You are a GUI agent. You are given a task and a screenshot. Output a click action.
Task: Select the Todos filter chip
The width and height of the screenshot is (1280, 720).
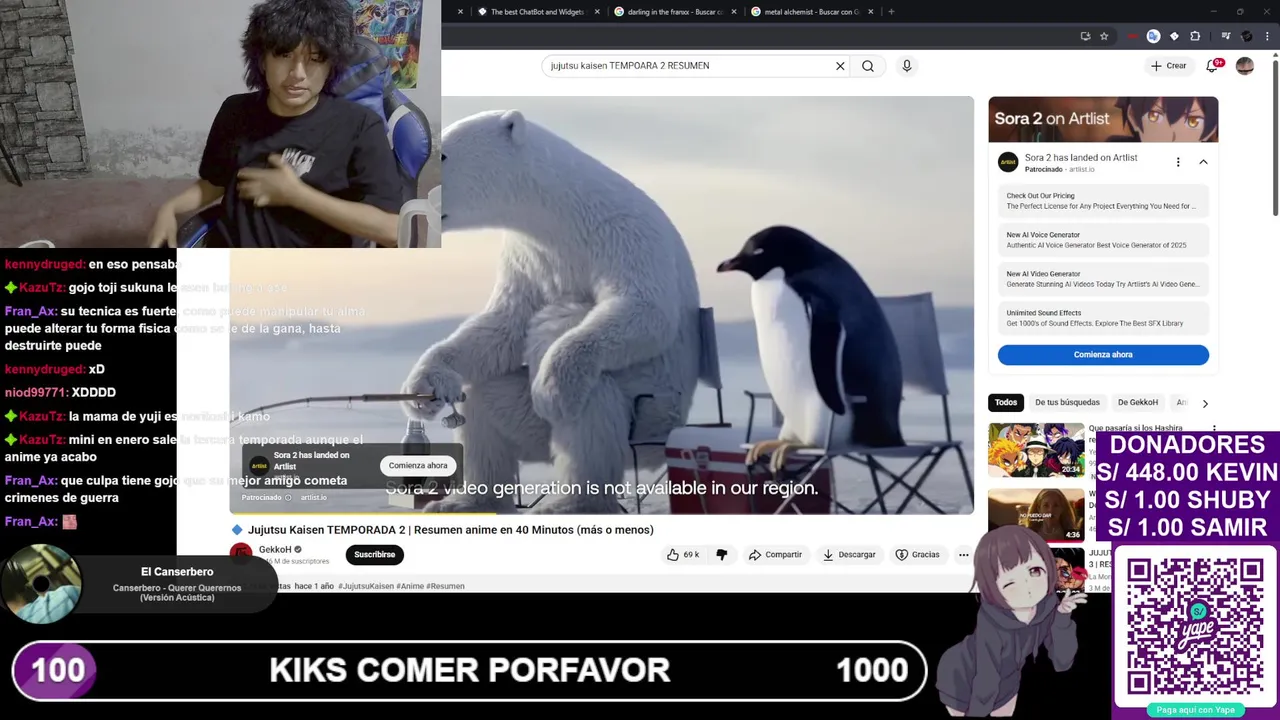pyautogui.click(x=1006, y=403)
